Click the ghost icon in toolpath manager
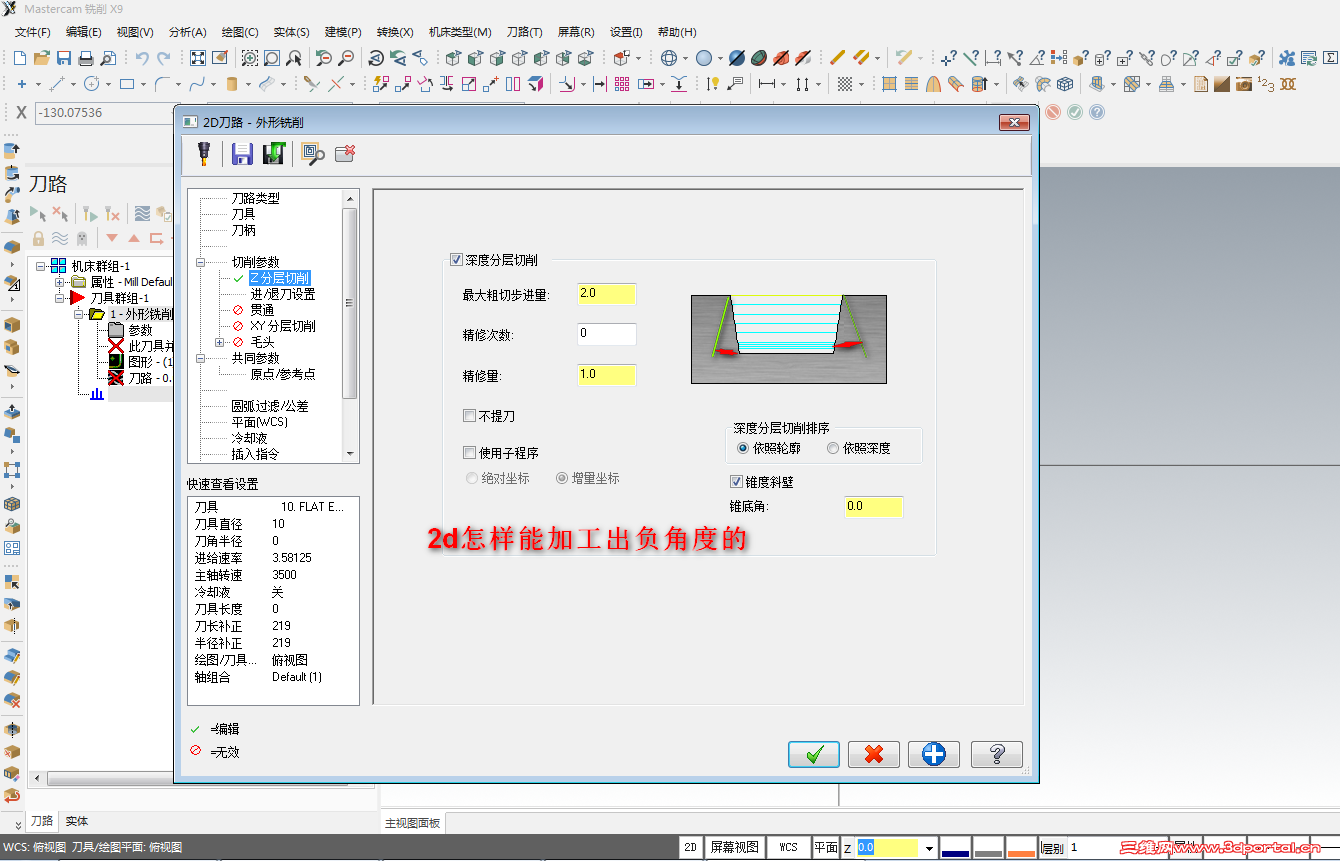 (x=81, y=238)
